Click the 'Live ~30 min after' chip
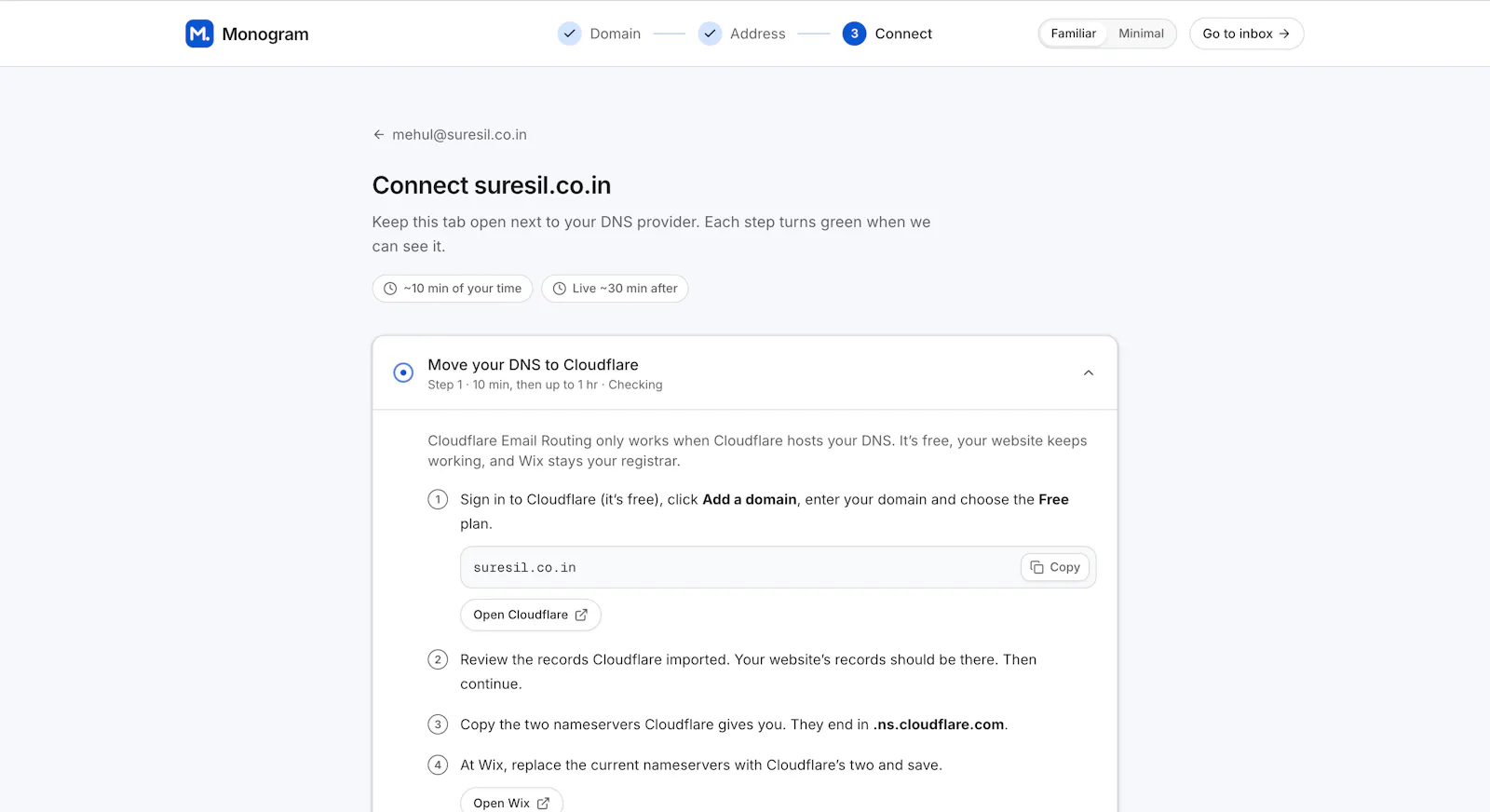1490x812 pixels. (x=615, y=289)
